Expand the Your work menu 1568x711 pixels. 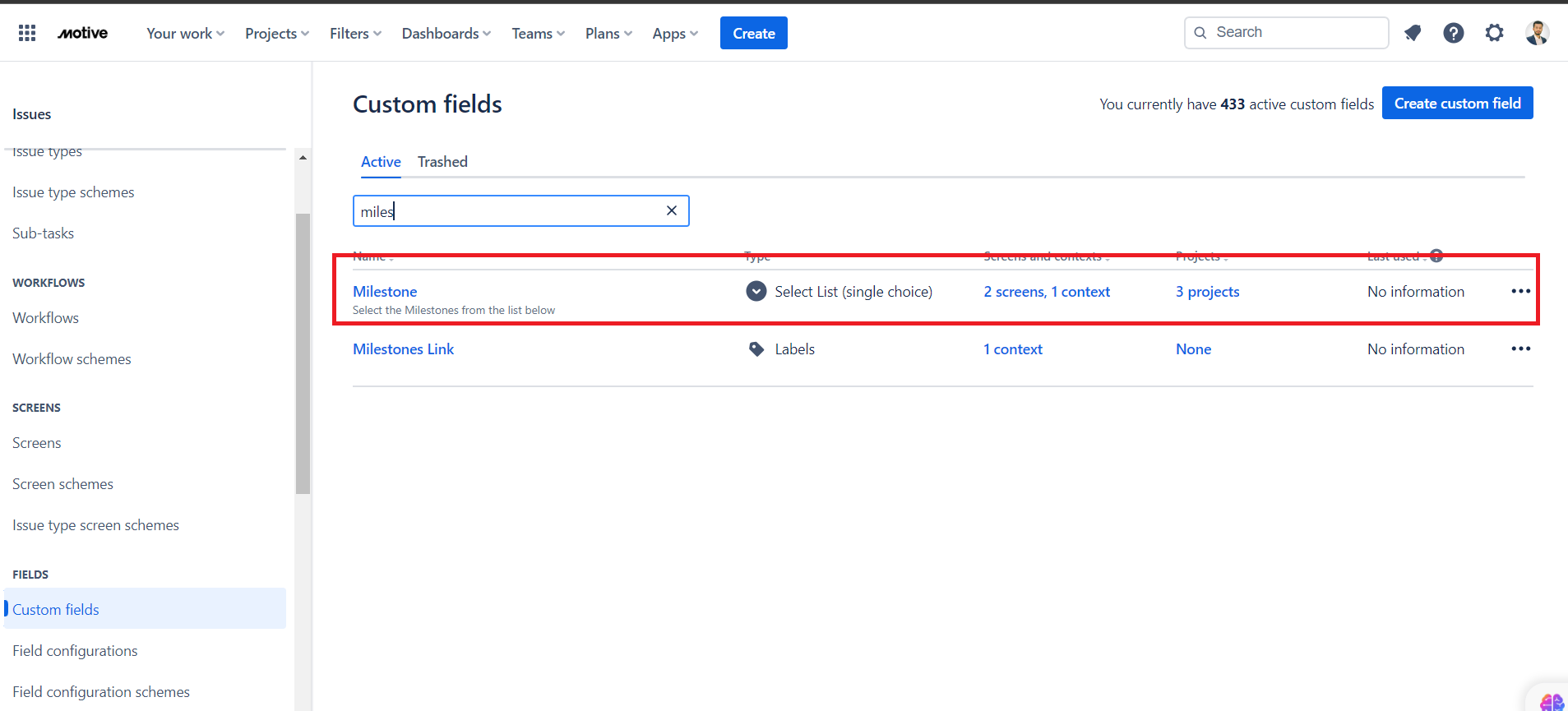click(185, 33)
